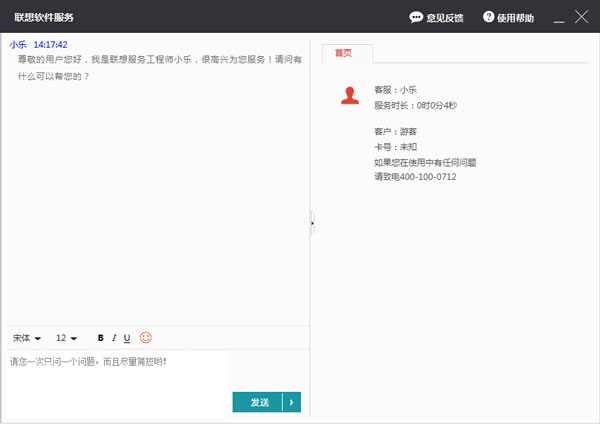Open the 使用帮助 help question-mark icon
This screenshot has height=424, width=600.
488,17
